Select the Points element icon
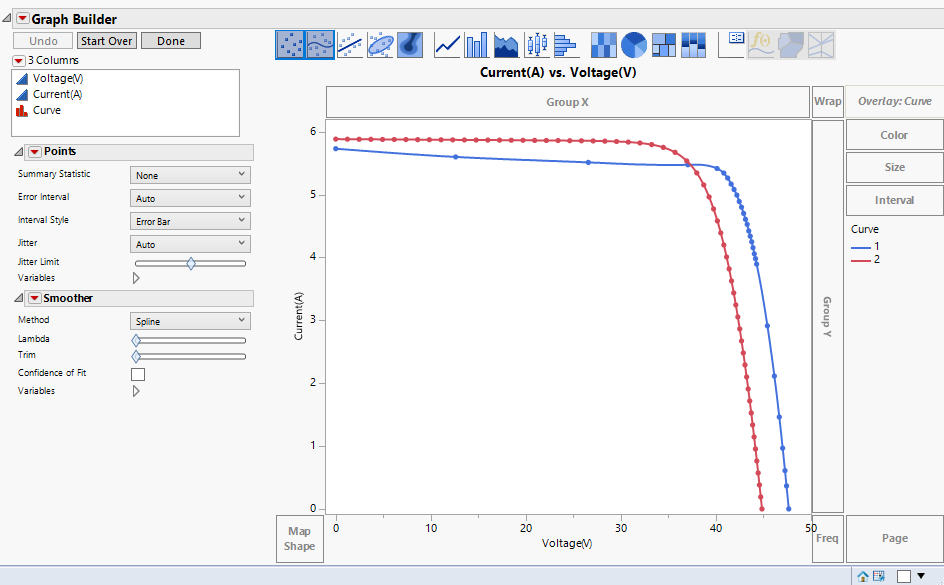This screenshot has height=585, width=944. 291,45
